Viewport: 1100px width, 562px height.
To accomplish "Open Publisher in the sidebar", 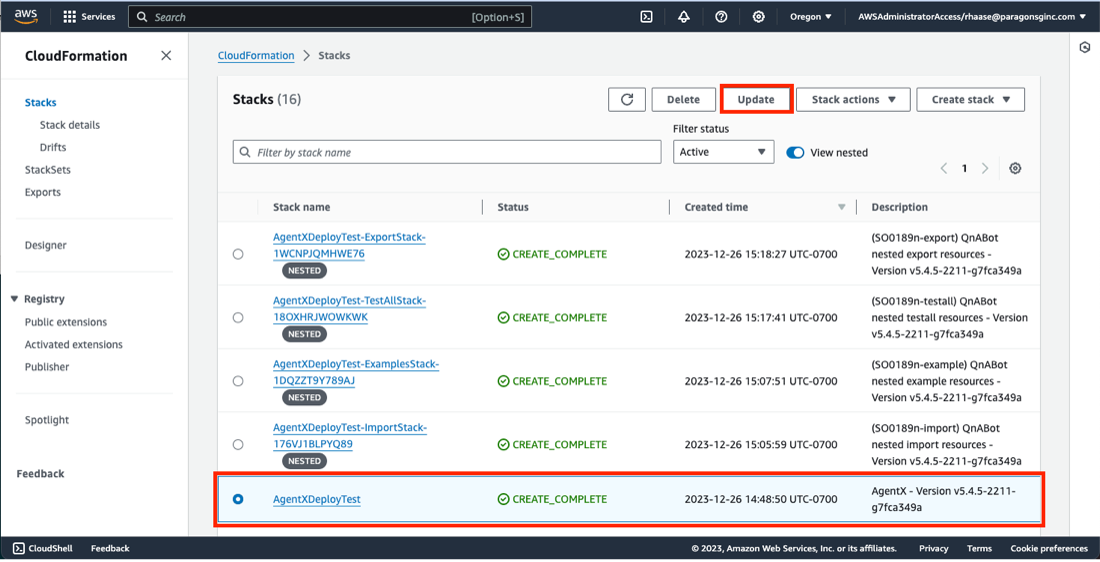I will point(47,367).
